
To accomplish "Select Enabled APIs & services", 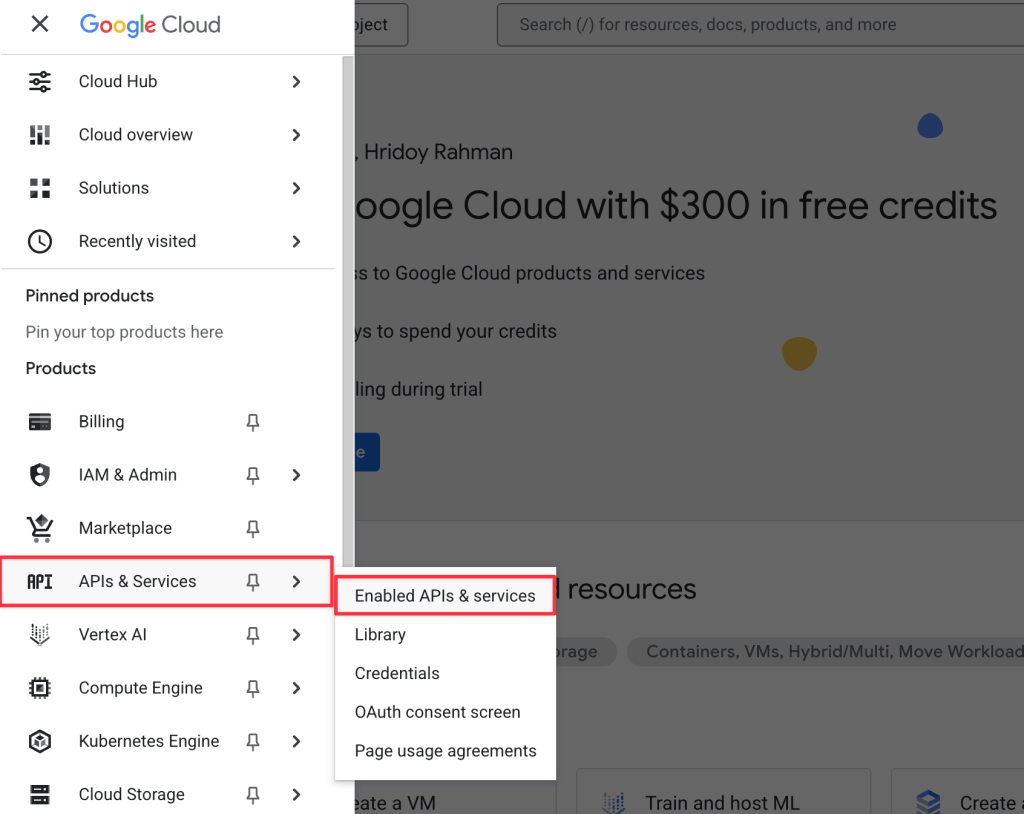I will click(445, 596).
